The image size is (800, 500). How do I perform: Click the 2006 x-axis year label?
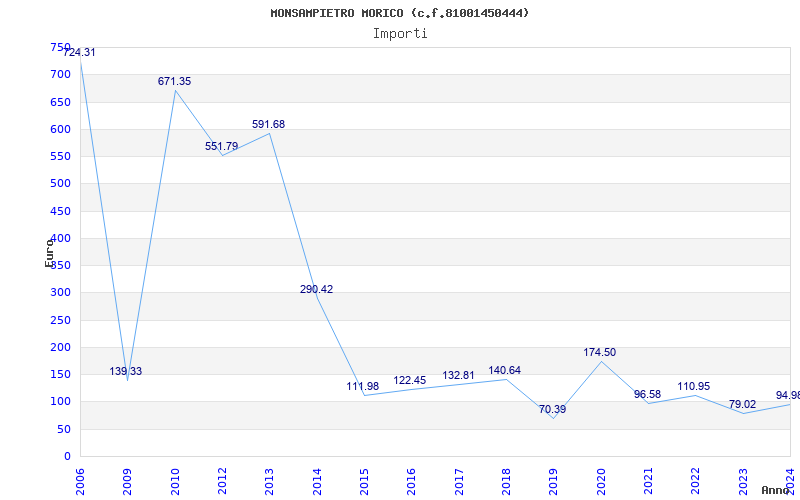pos(80,482)
